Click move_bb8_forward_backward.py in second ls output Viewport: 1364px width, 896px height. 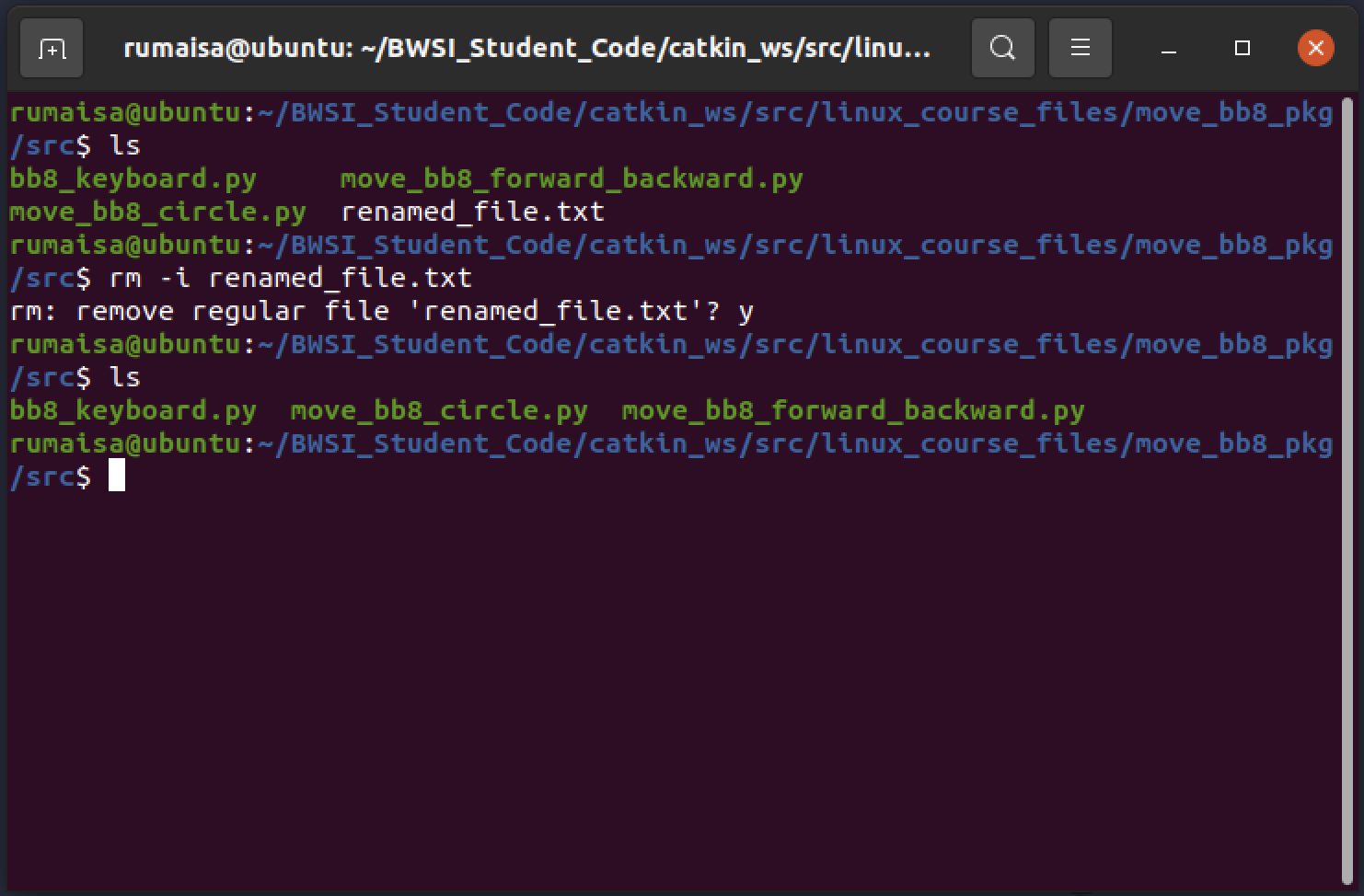click(x=853, y=410)
